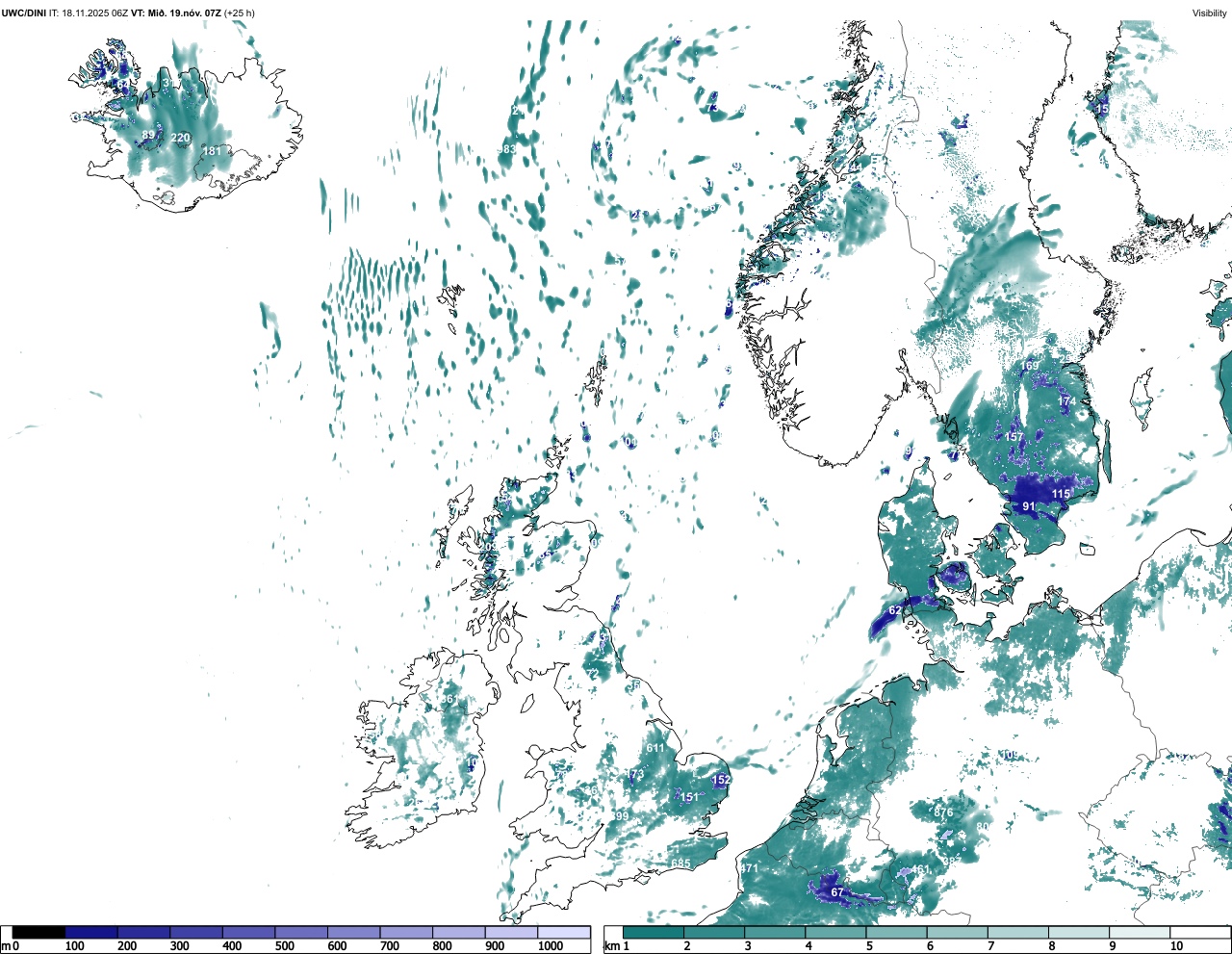Screen dimensions: 1232x954
Task: Click the '1000' label on metre legend
Action: tap(551, 946)
